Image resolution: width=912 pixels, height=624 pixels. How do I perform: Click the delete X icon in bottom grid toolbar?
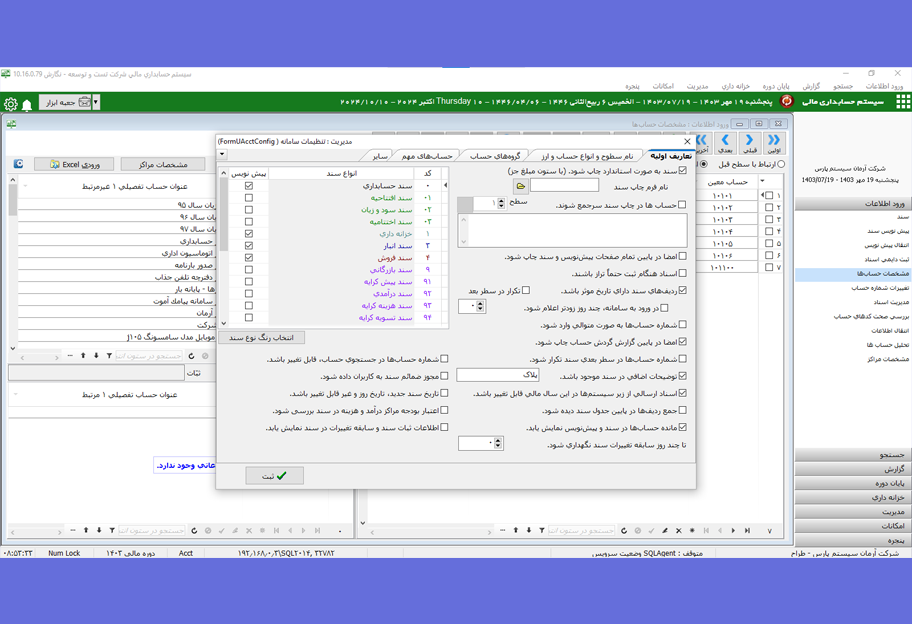[x=678, y=530]
